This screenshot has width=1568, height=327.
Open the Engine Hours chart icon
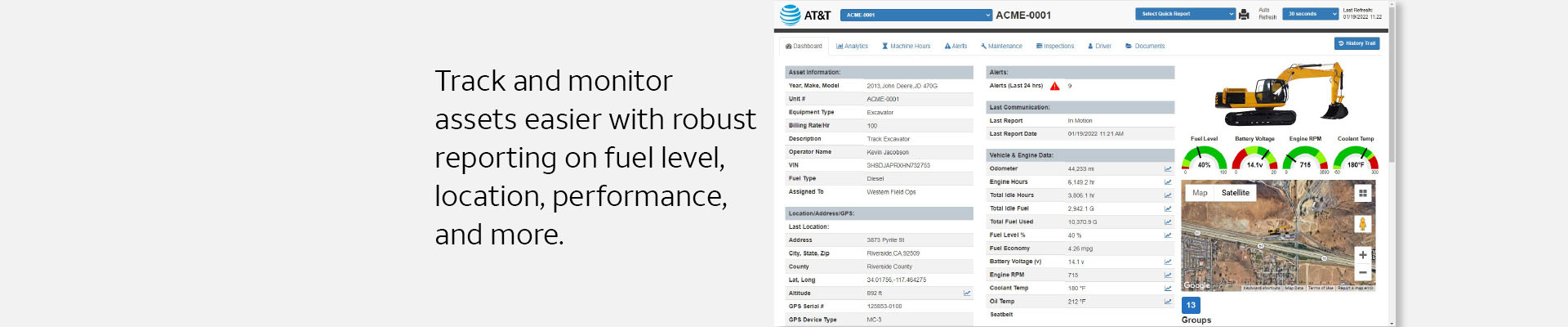[x=1168, y=182]
